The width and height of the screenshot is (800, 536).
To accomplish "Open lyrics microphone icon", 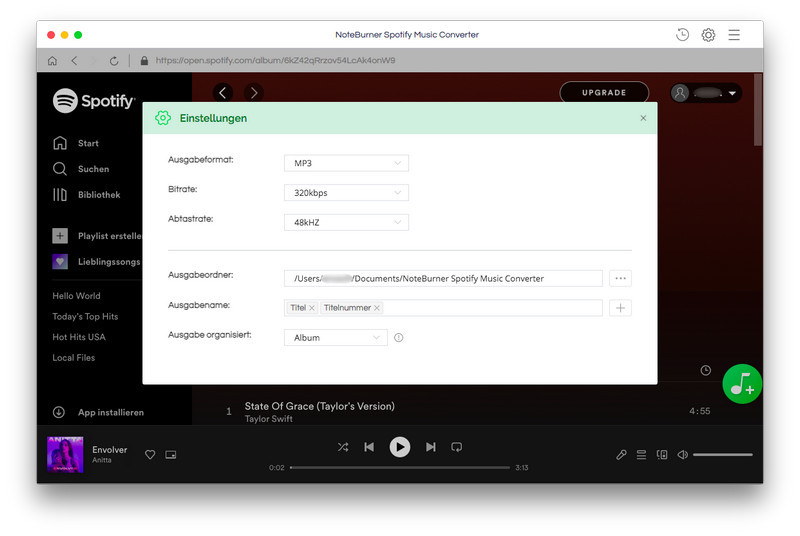I will coord(621,454).
